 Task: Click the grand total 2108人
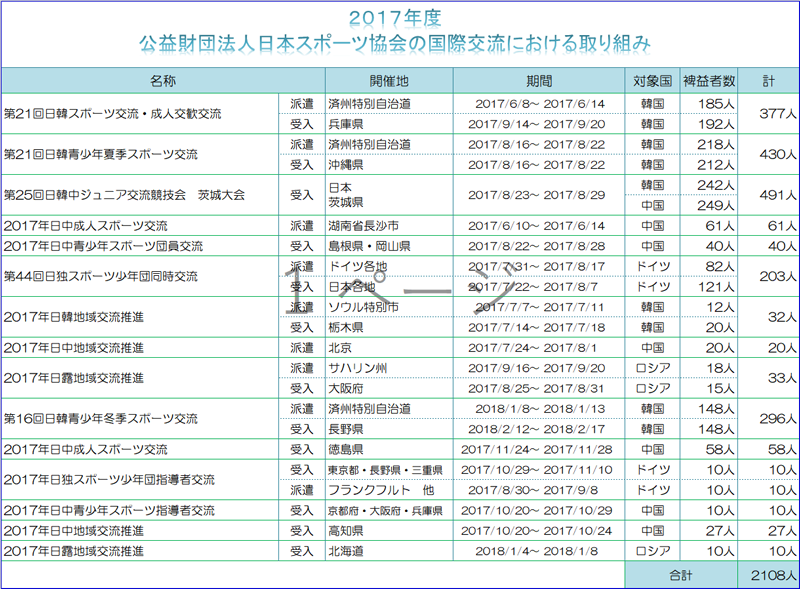[x=768, y=575]
